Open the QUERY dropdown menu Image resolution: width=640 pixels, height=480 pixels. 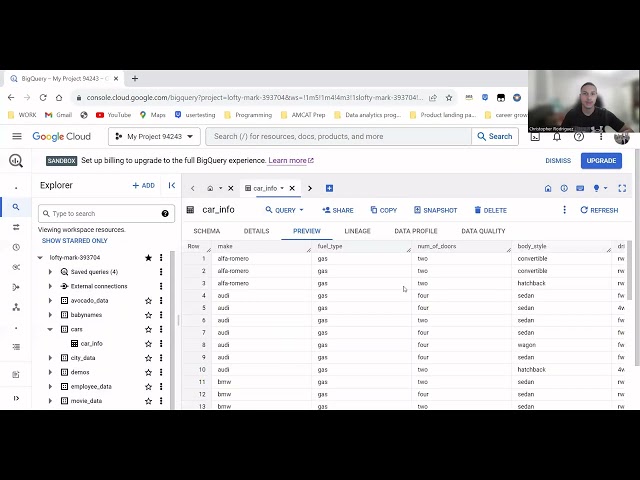[x=284, y=210]
